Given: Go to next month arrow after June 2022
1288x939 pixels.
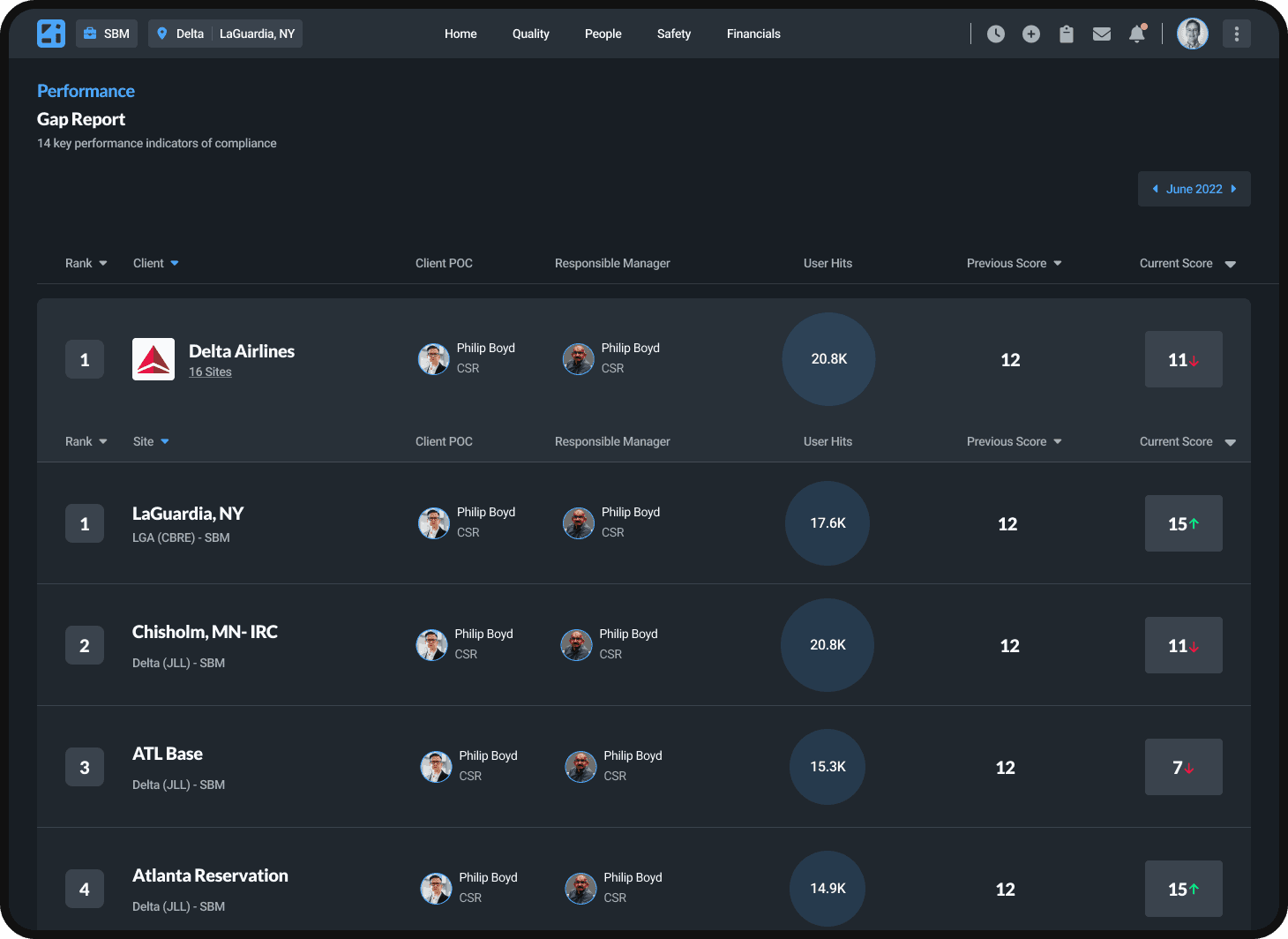Looking at the screenshot, I should click(x=1234, y=189).
